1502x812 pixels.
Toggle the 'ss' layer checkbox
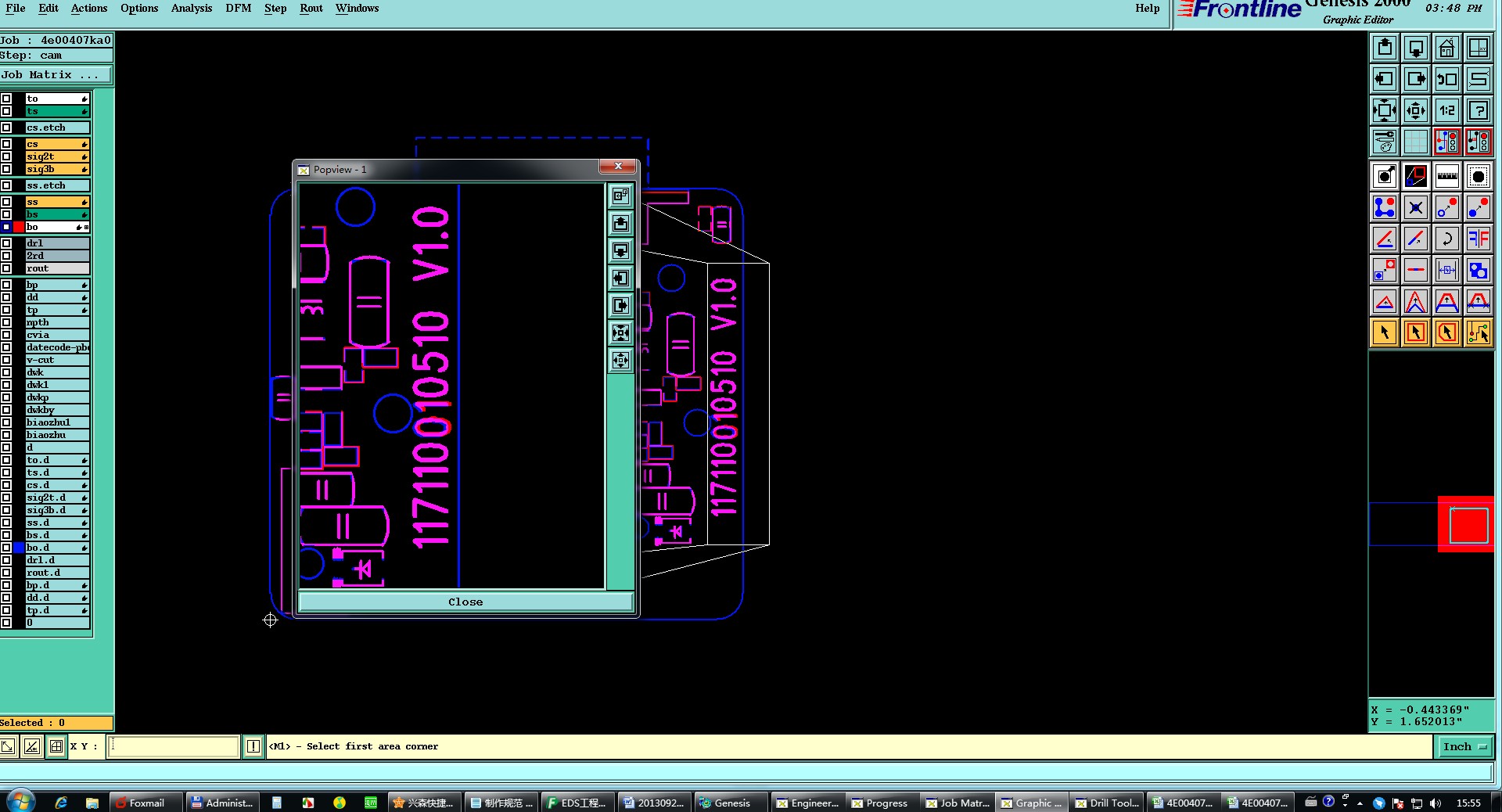click(6, 202)
